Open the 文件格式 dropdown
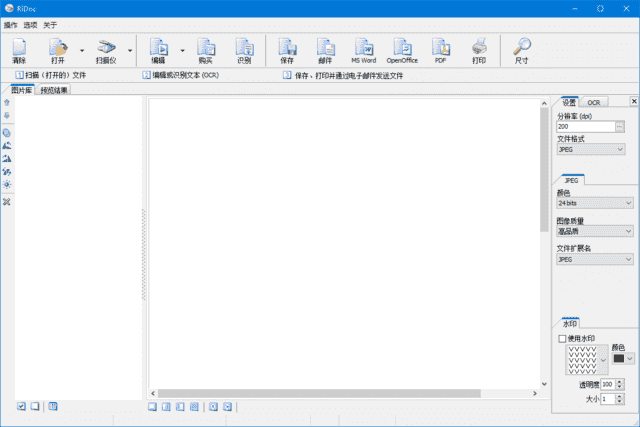 coord(591,149)
